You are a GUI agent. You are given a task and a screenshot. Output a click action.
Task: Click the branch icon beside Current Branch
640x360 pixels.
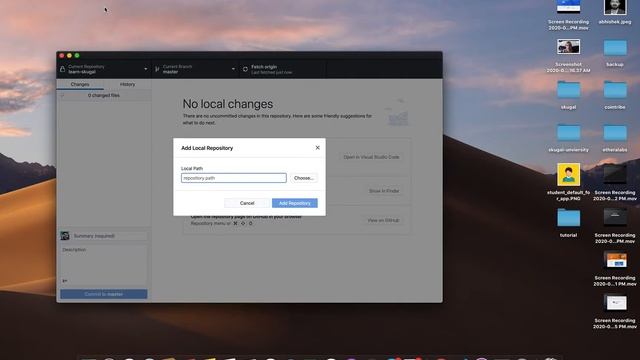click(157, 69)
